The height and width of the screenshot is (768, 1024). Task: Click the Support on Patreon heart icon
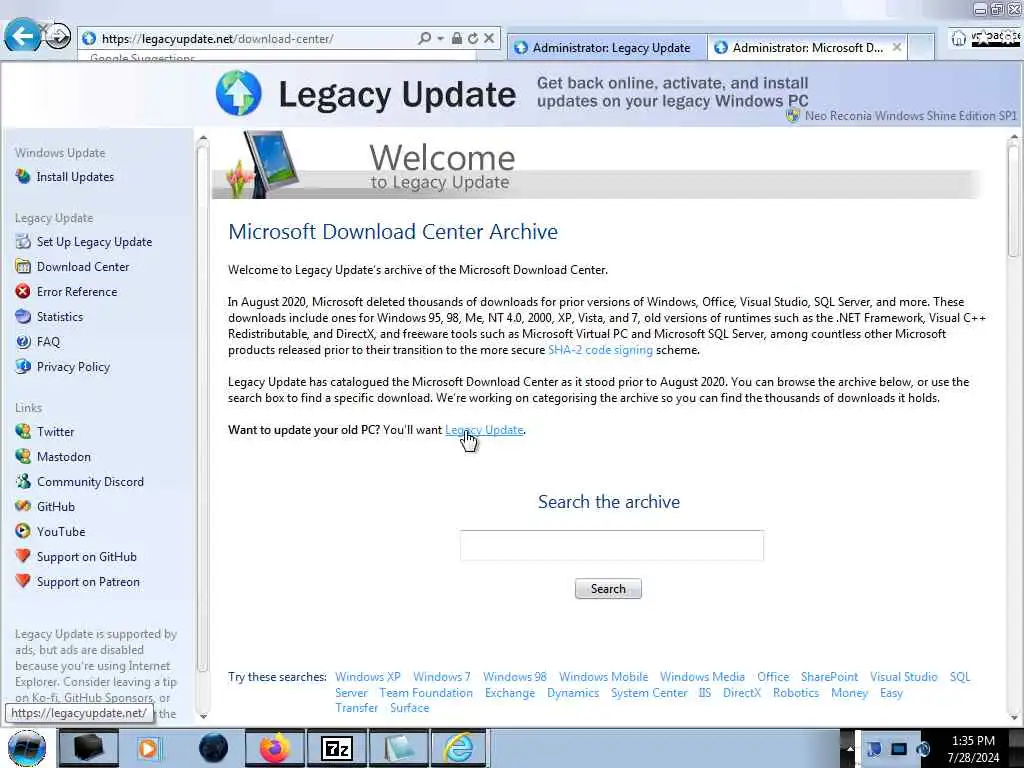click(23, 581)
